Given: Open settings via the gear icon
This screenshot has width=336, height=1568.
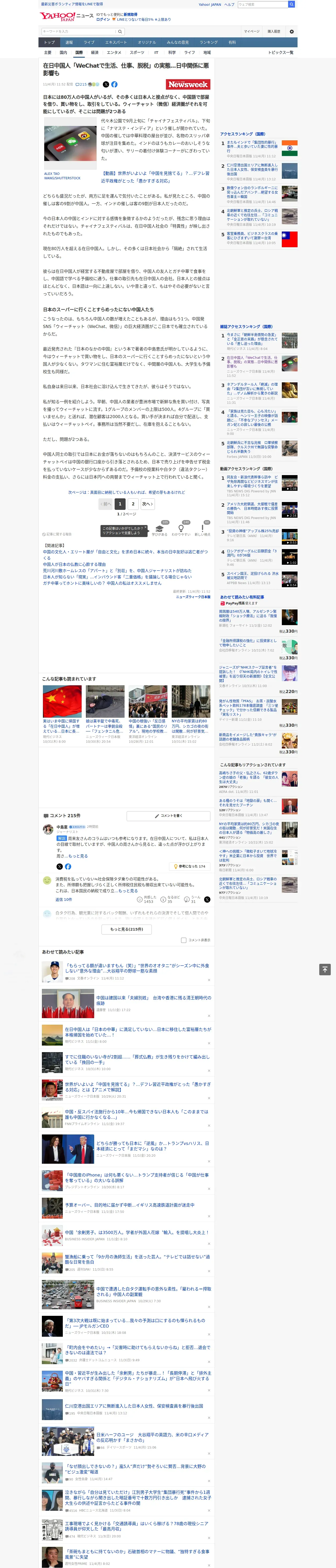Looking at the screenshot, I should pyautogui.click(x=292, y=32).
